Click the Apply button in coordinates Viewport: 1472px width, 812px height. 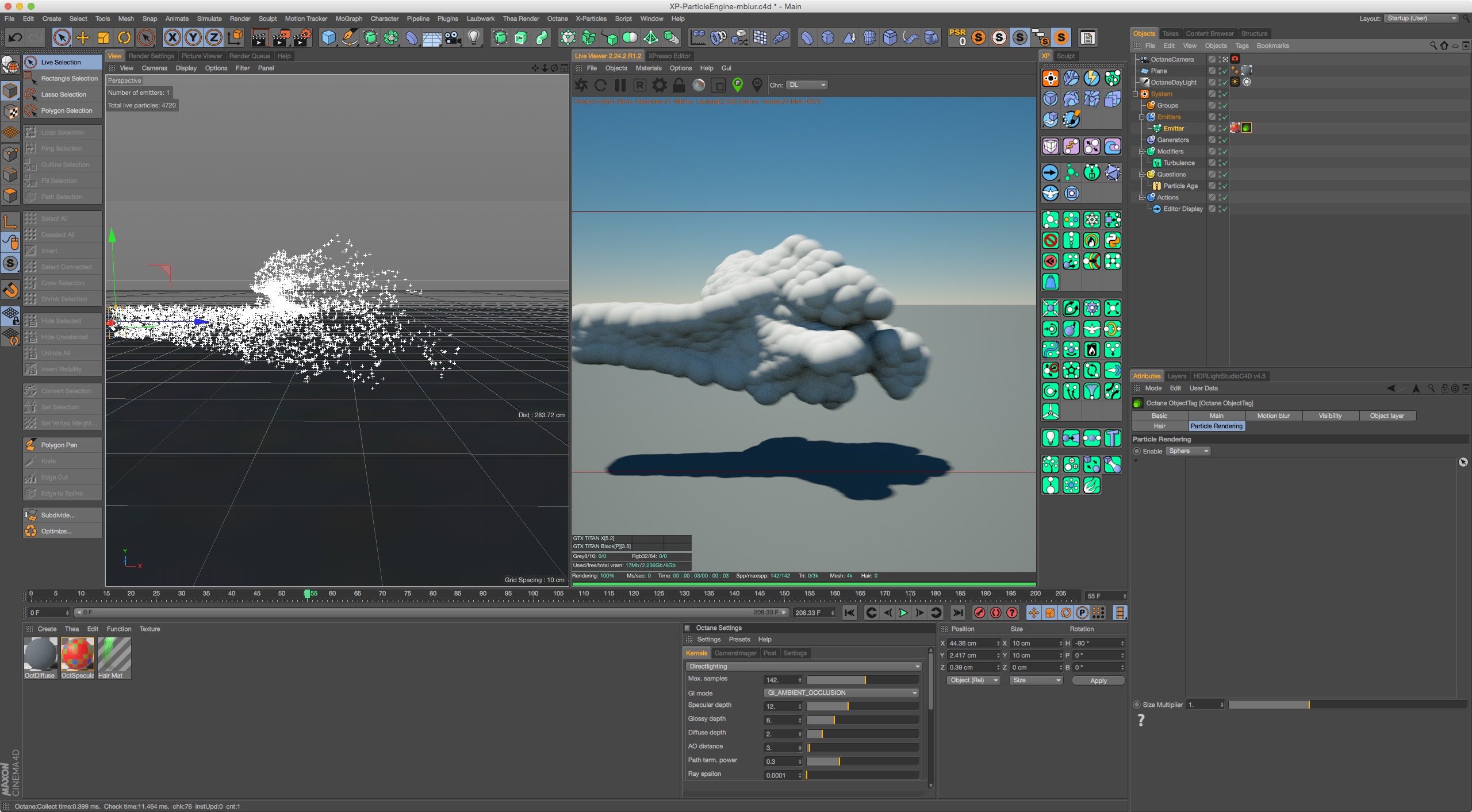(x=1098, y=680)
